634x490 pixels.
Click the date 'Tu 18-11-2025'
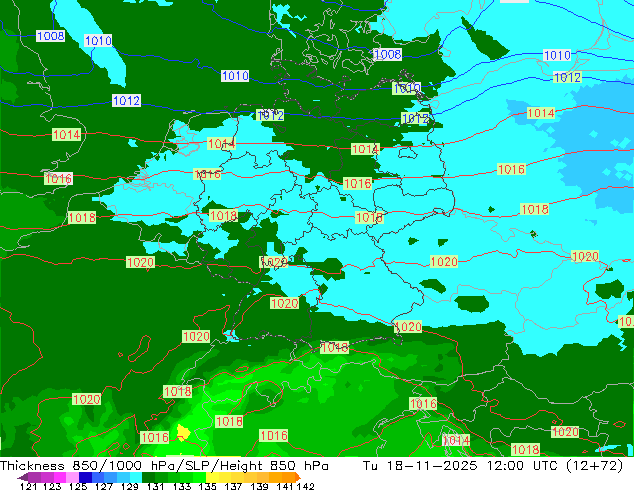(420, 466)
